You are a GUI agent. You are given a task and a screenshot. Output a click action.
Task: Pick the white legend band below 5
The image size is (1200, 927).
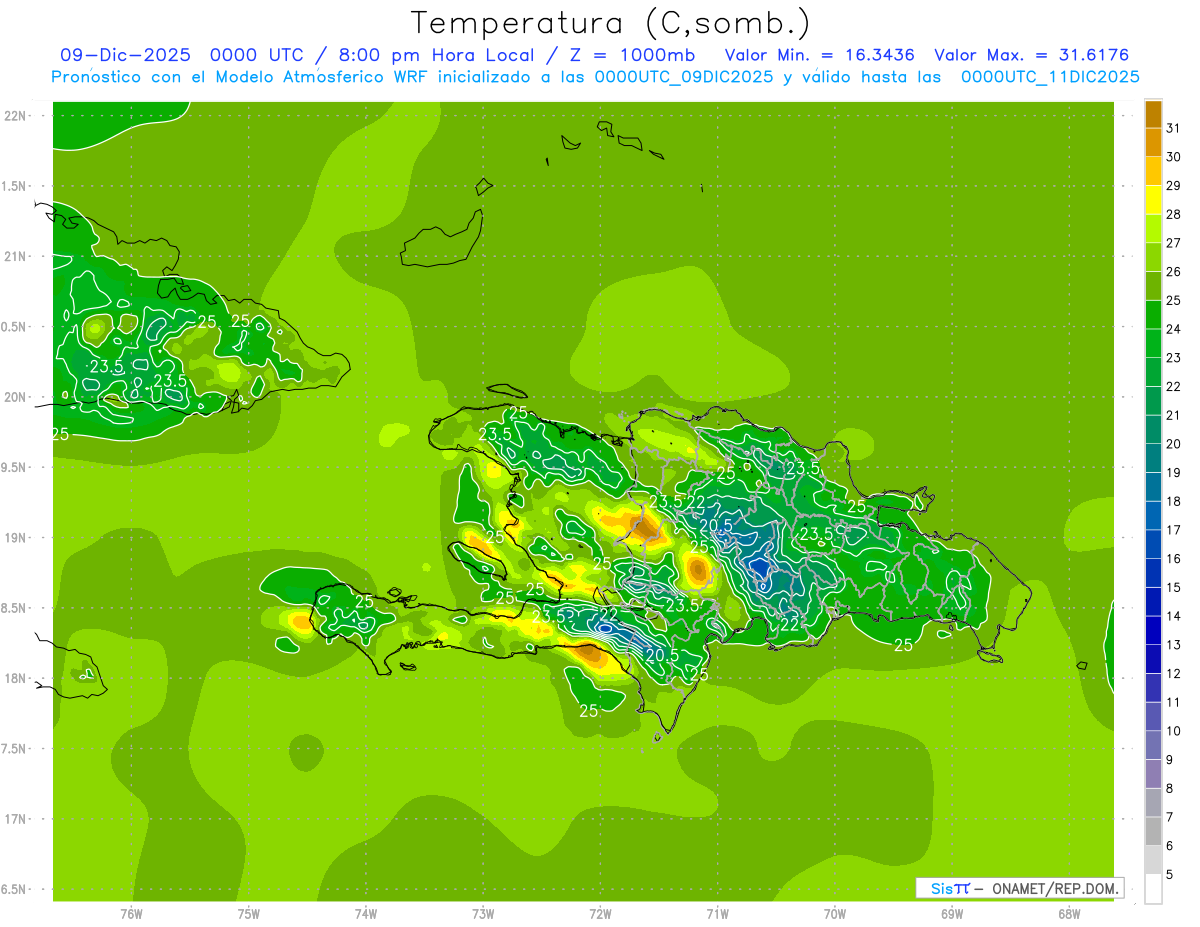click(x=1153, y=890)
